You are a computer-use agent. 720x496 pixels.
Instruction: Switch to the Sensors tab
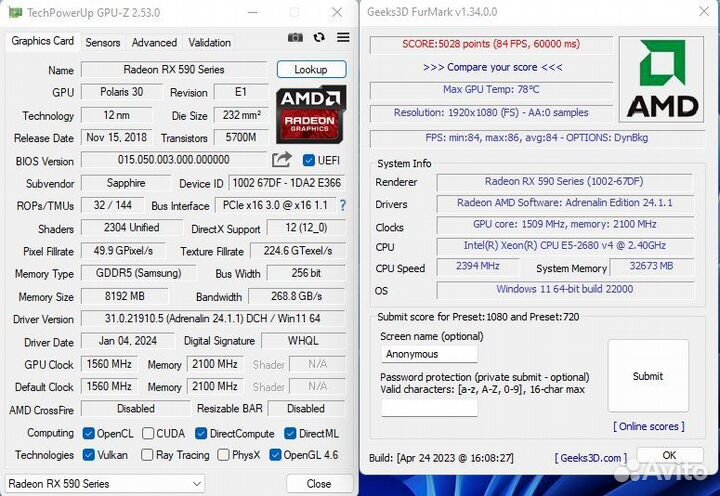[x=102, y=42]
